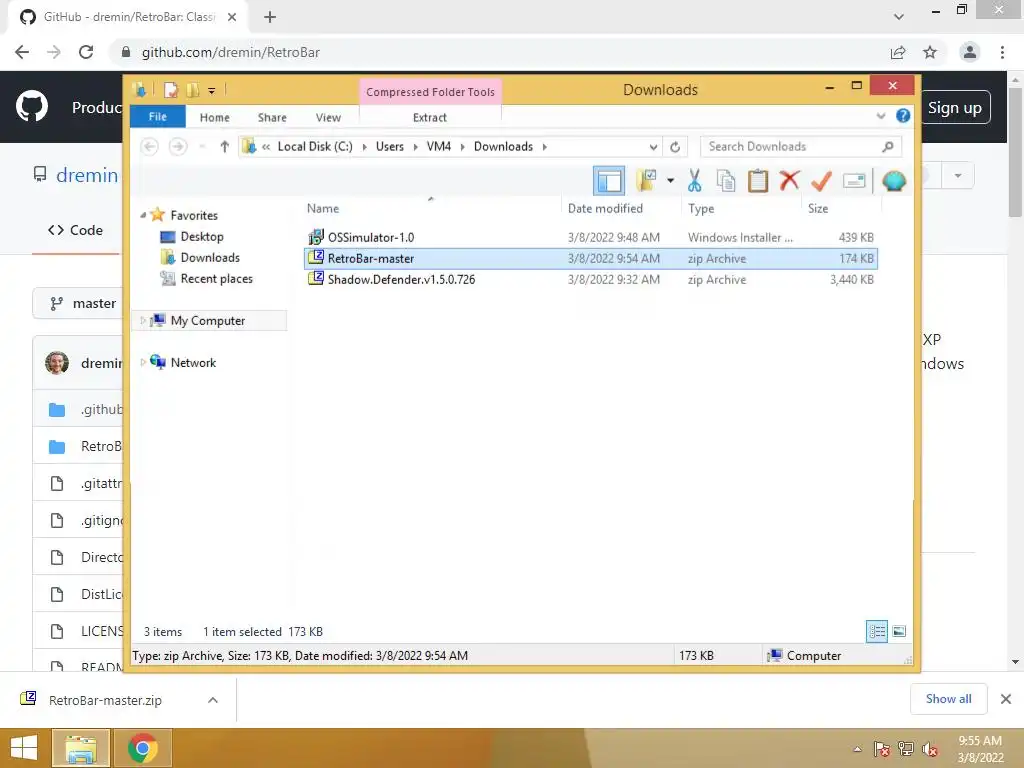Expand the My Computer tree node
The image size is (1024, 768).
[143, 321]
